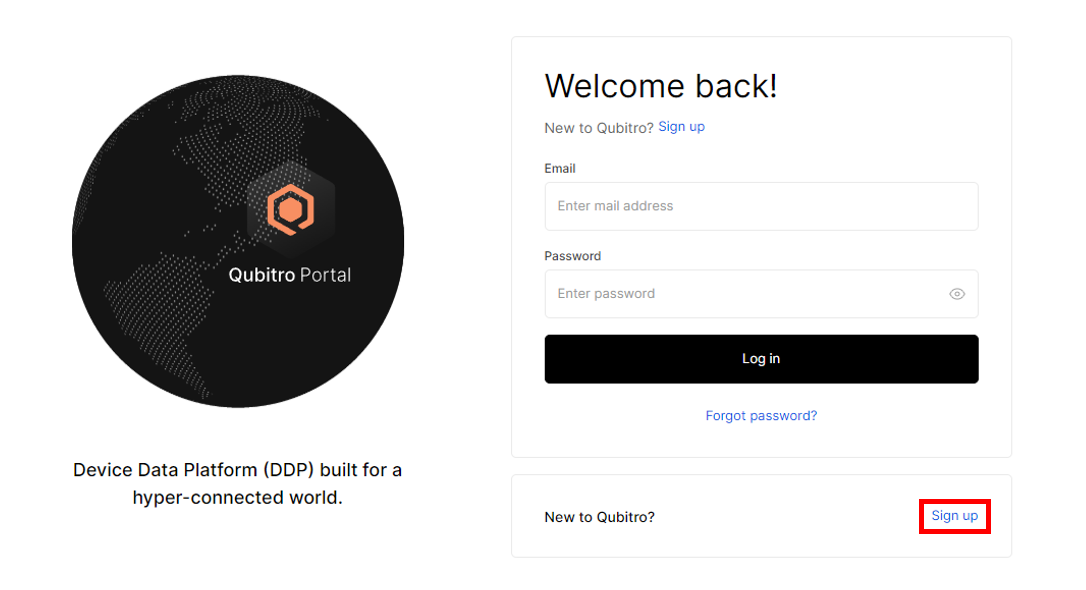Toggle password visibility eye icon
The image size is (1086, 590).
click(956, 294)
